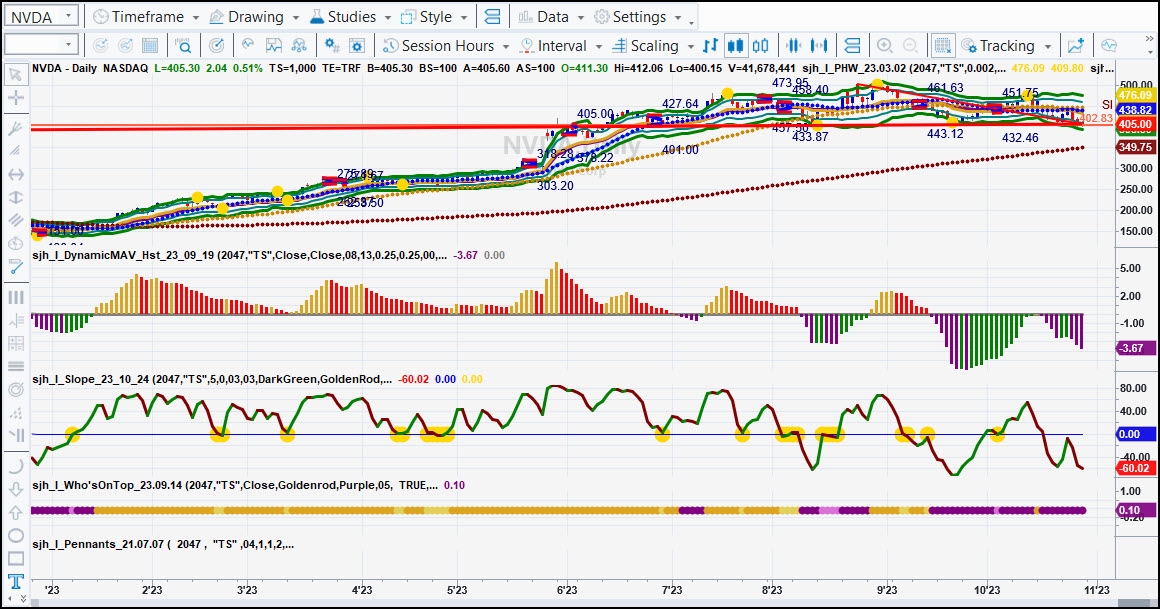Open the Studies menu
The width and height of the screenshot is (1160, 609).
(x=350, y=16)
